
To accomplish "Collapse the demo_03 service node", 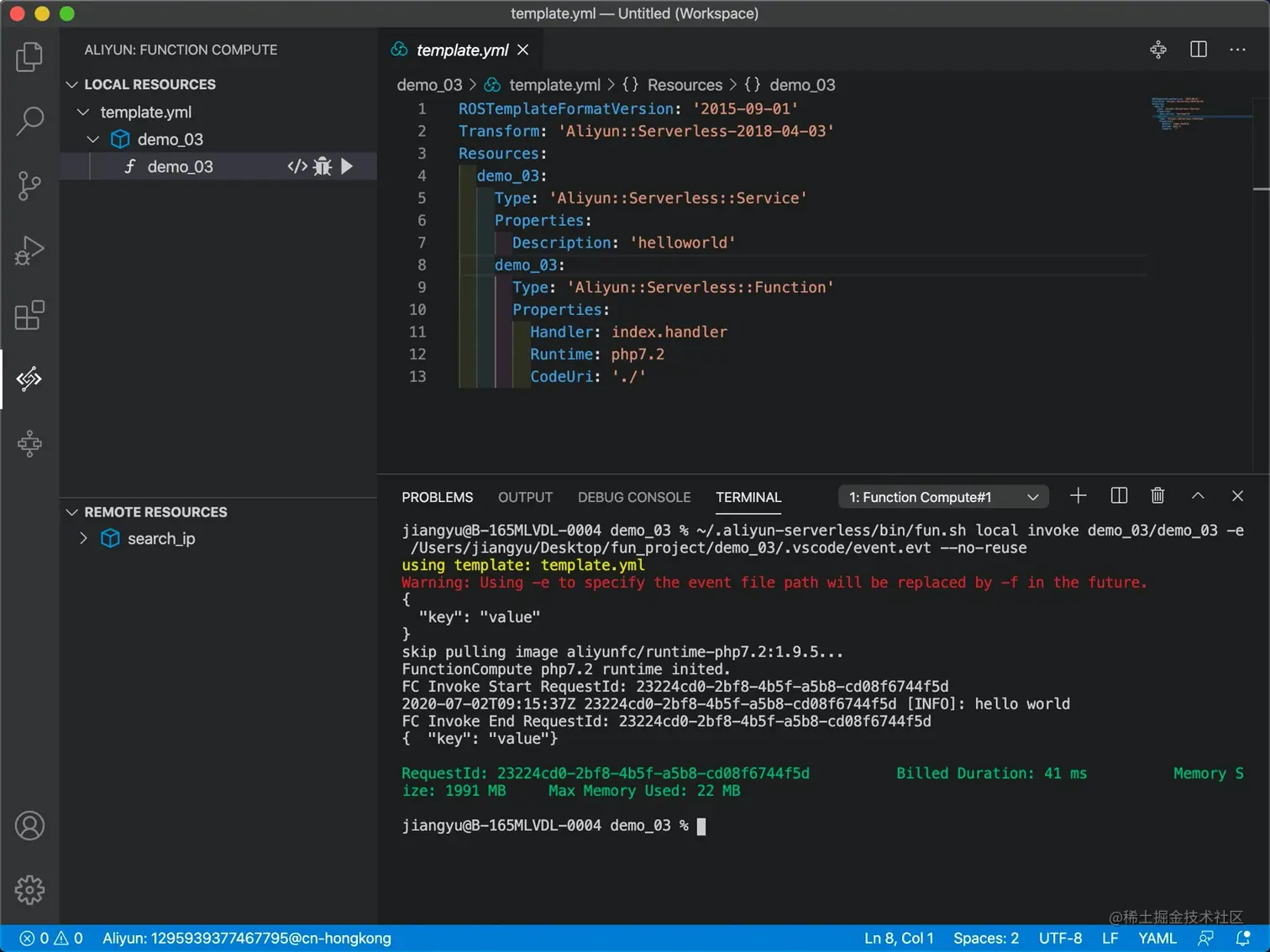I will tap(93, 139).
